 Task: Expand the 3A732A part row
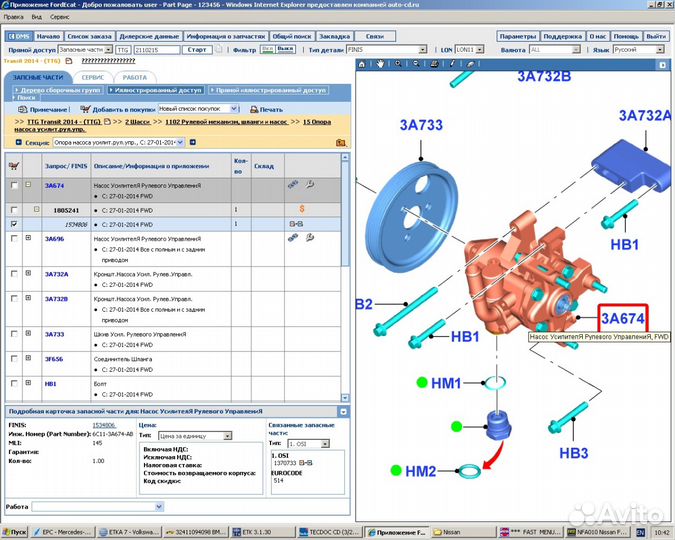[x=28, y=274]
